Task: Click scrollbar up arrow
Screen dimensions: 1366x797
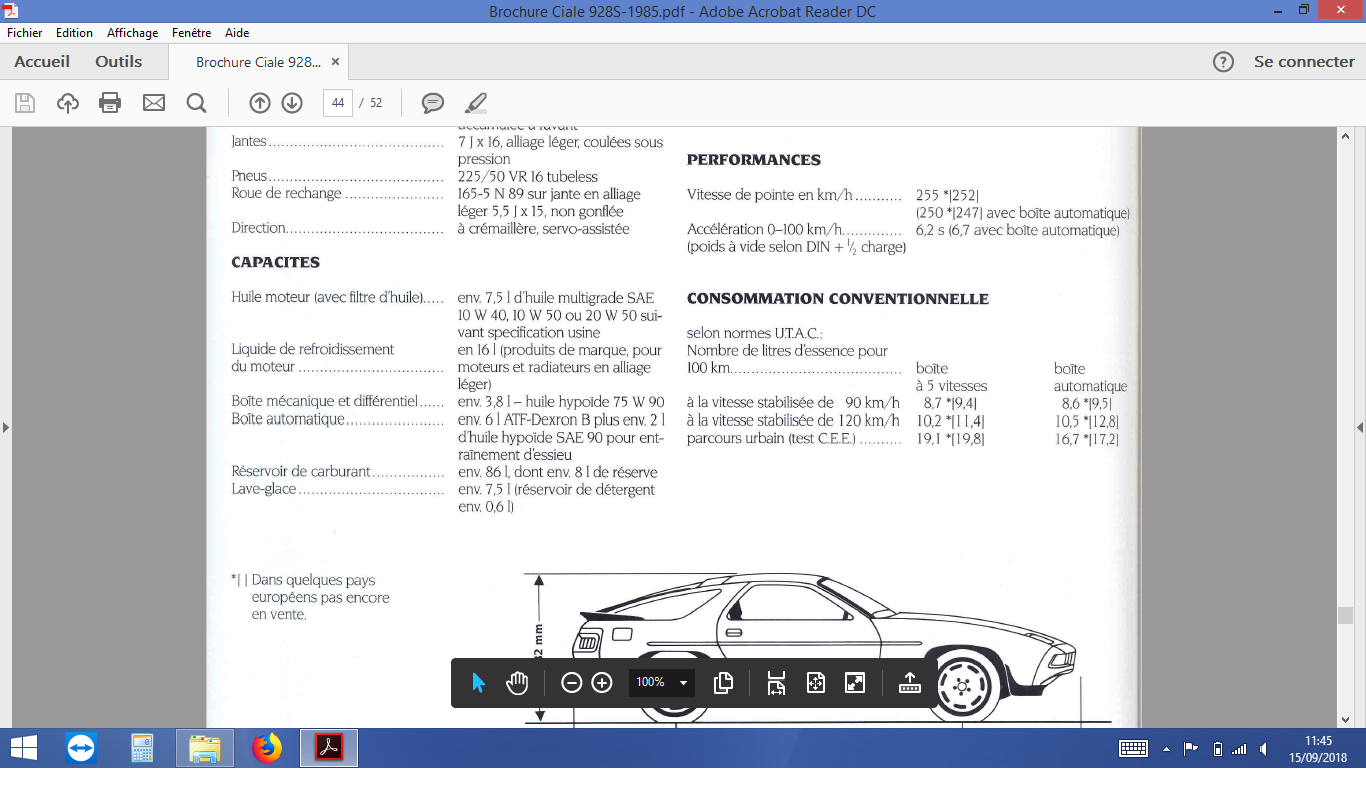Action: pyautogui.click(x=1345, y=136)
